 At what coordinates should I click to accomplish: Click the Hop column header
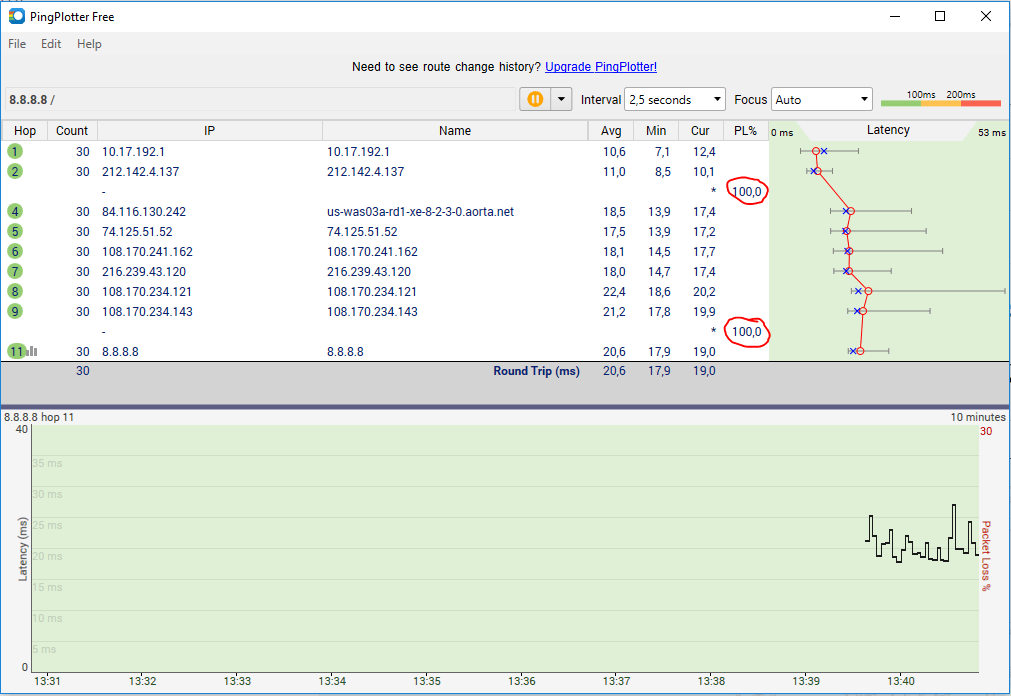(25, 130)
